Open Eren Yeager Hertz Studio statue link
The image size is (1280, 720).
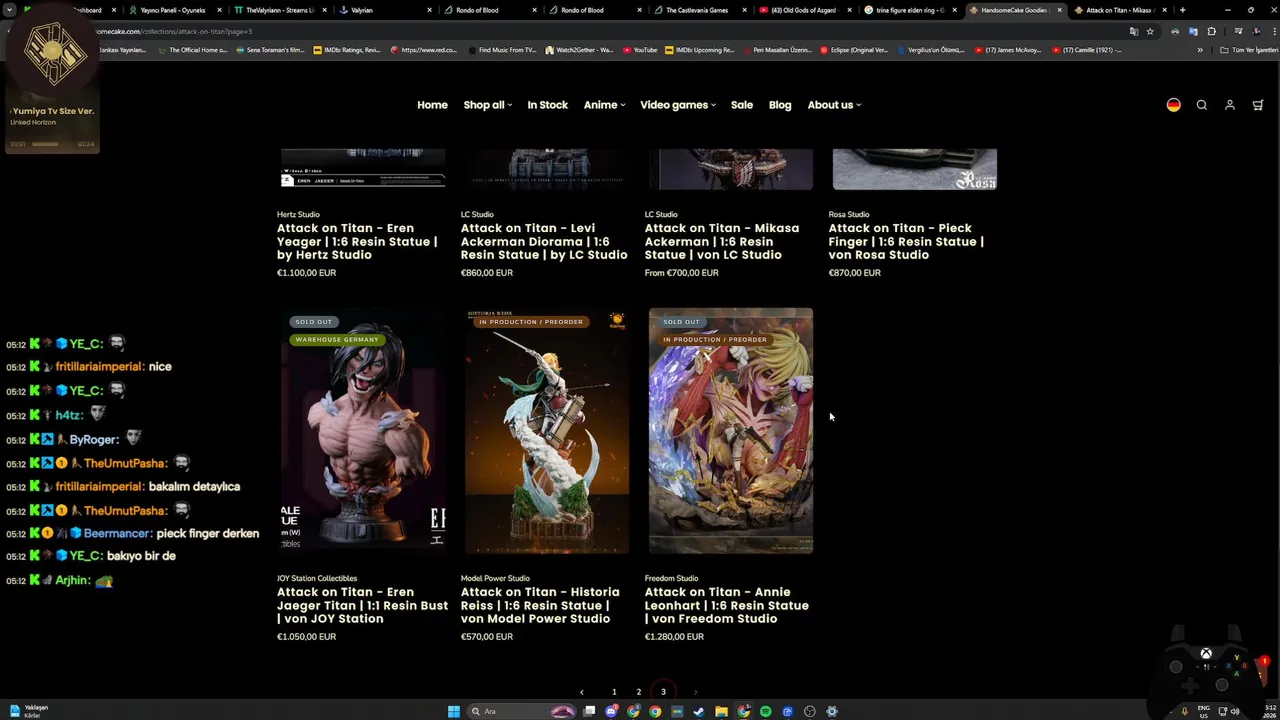357,241
